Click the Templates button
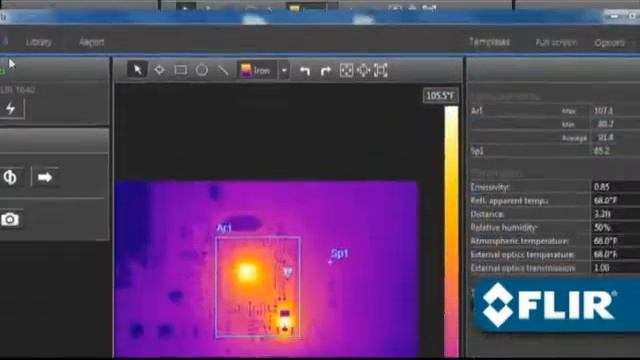 489,42
